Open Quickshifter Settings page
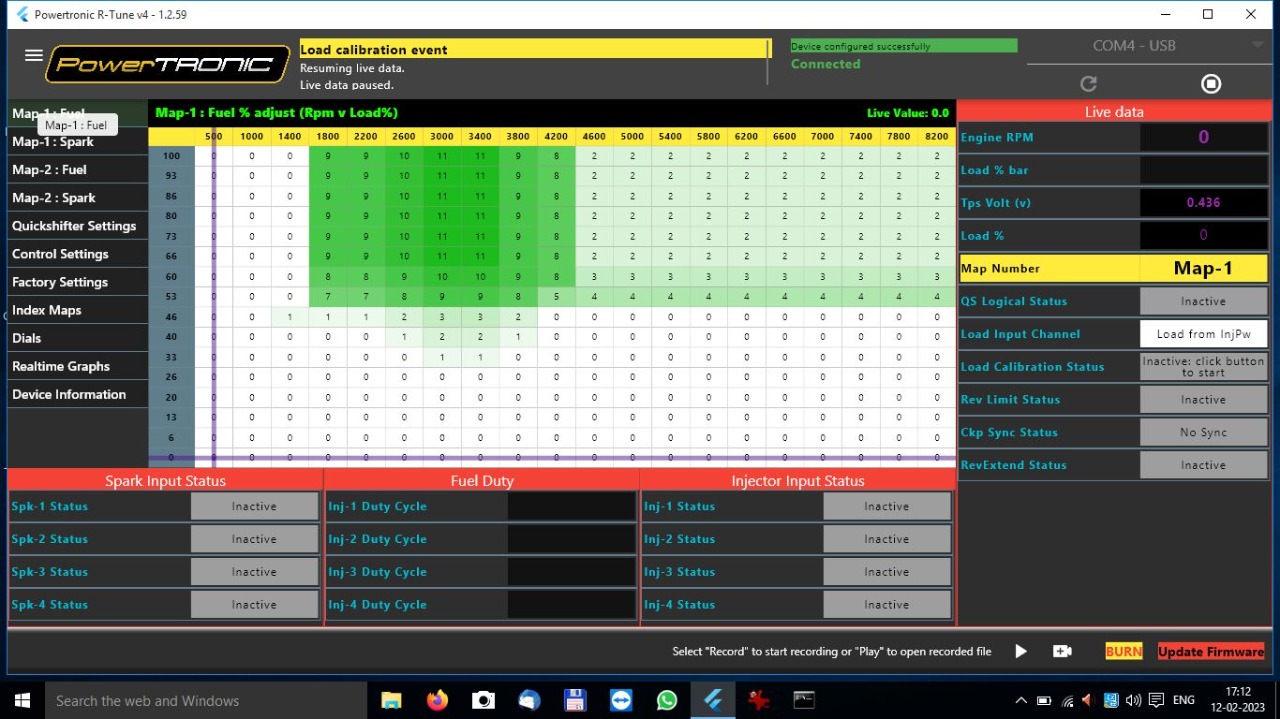 click(x=74, y=226)
